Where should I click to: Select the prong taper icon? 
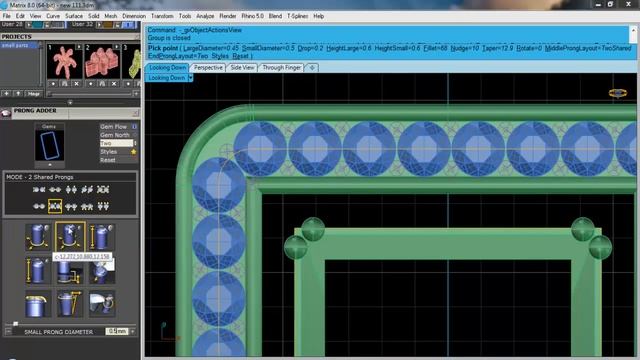point(70,304)
